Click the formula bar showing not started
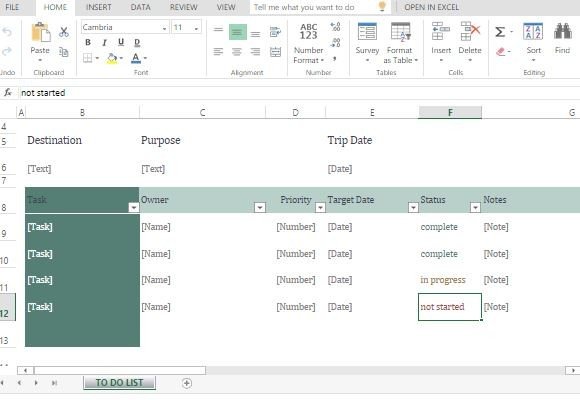580x400 pixels. (x=300, y=93)
